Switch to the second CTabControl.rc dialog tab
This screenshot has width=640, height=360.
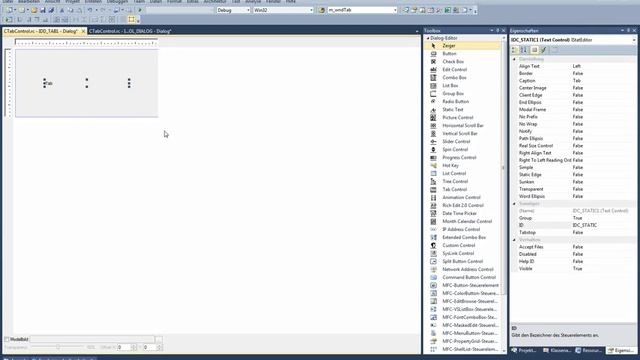coord(130,31)
